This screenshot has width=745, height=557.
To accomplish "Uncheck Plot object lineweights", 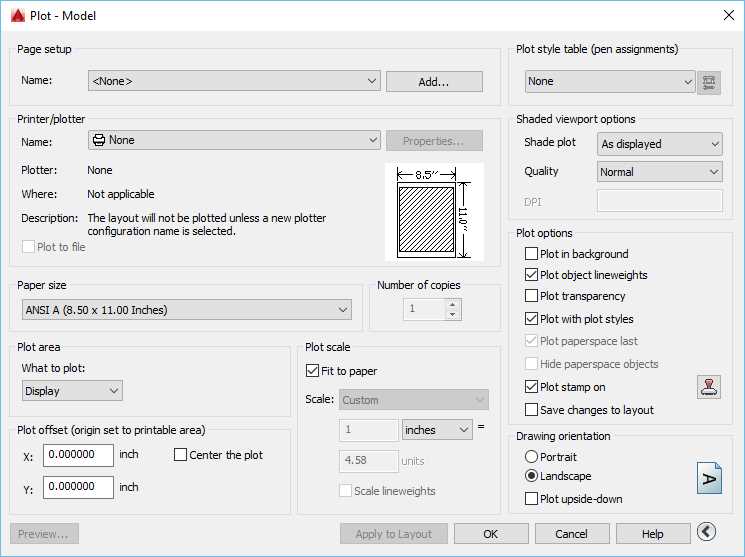I will click(x=531, y=275).
